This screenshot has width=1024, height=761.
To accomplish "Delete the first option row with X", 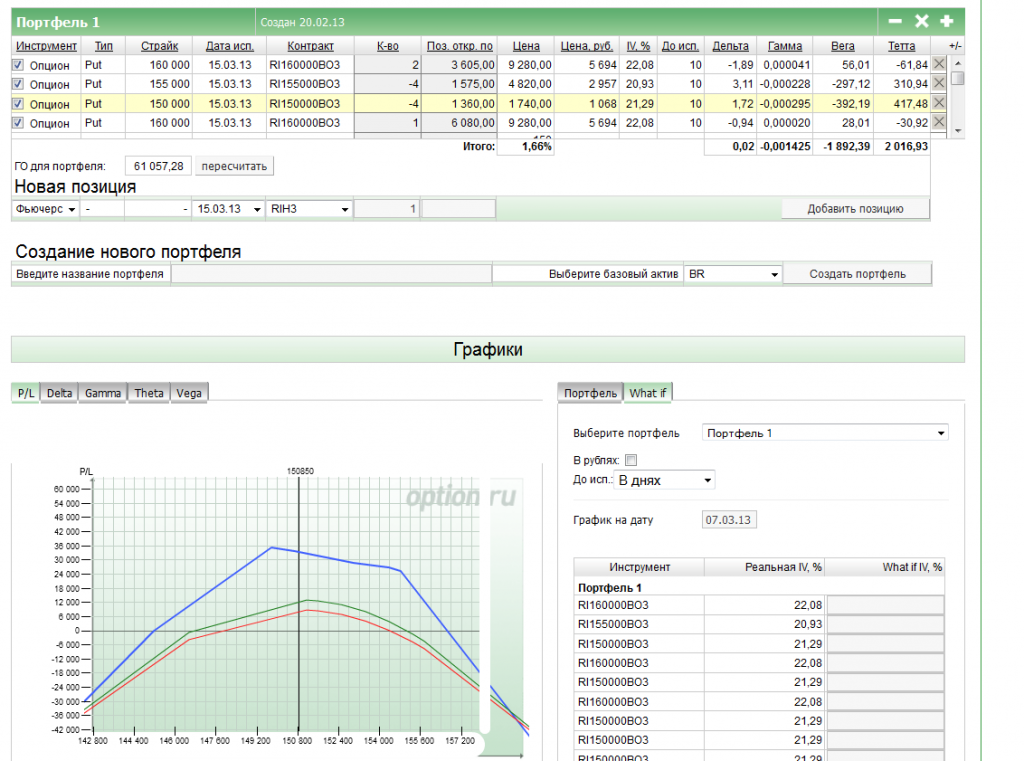I will pos(939,64).
